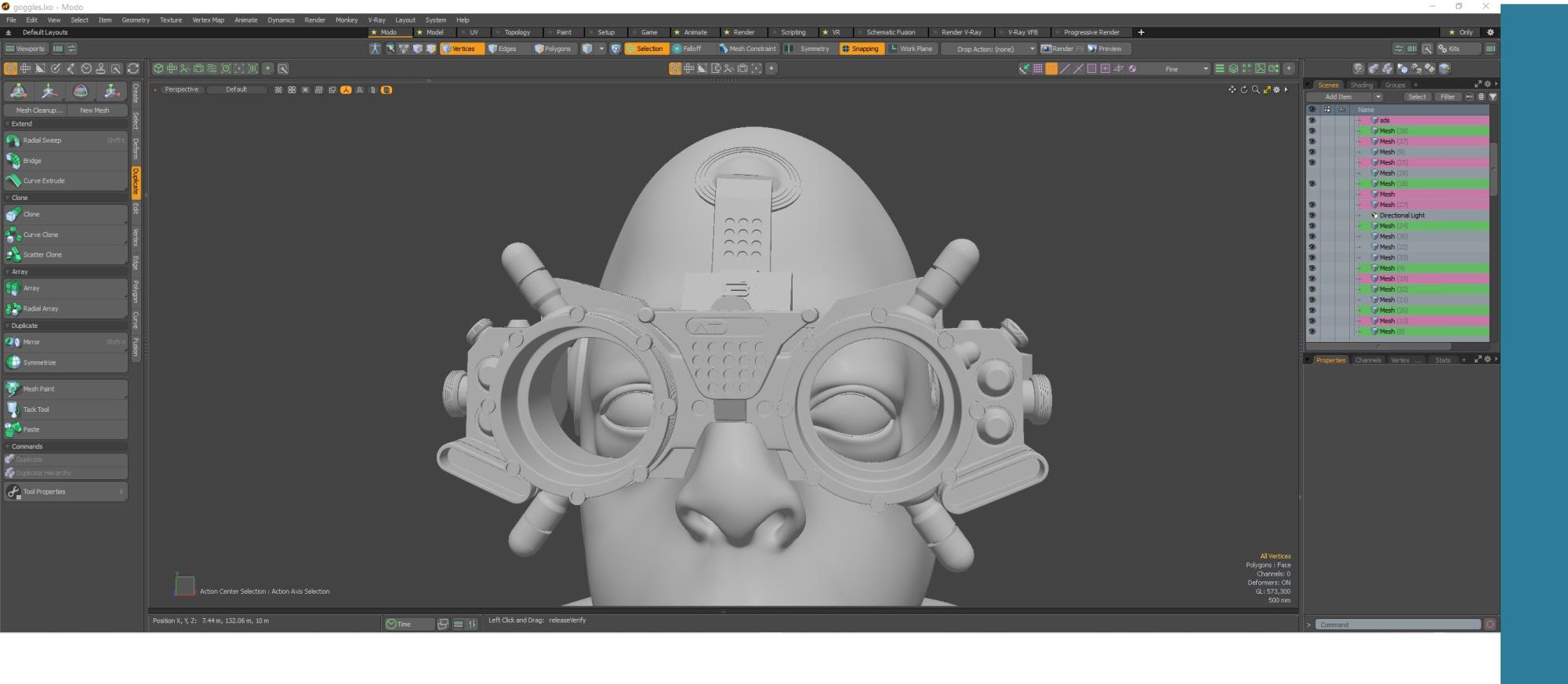1568x684 pixels.
Task: Click the viewport rotate icon
Action: coord(1243,89)
